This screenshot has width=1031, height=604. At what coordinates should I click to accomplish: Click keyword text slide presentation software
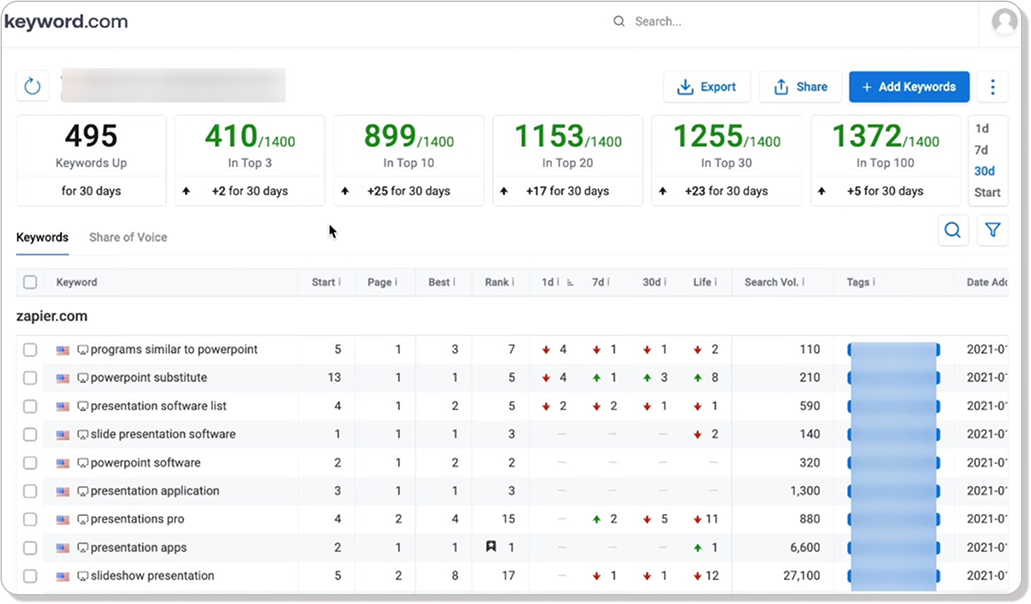click(163, 434)
